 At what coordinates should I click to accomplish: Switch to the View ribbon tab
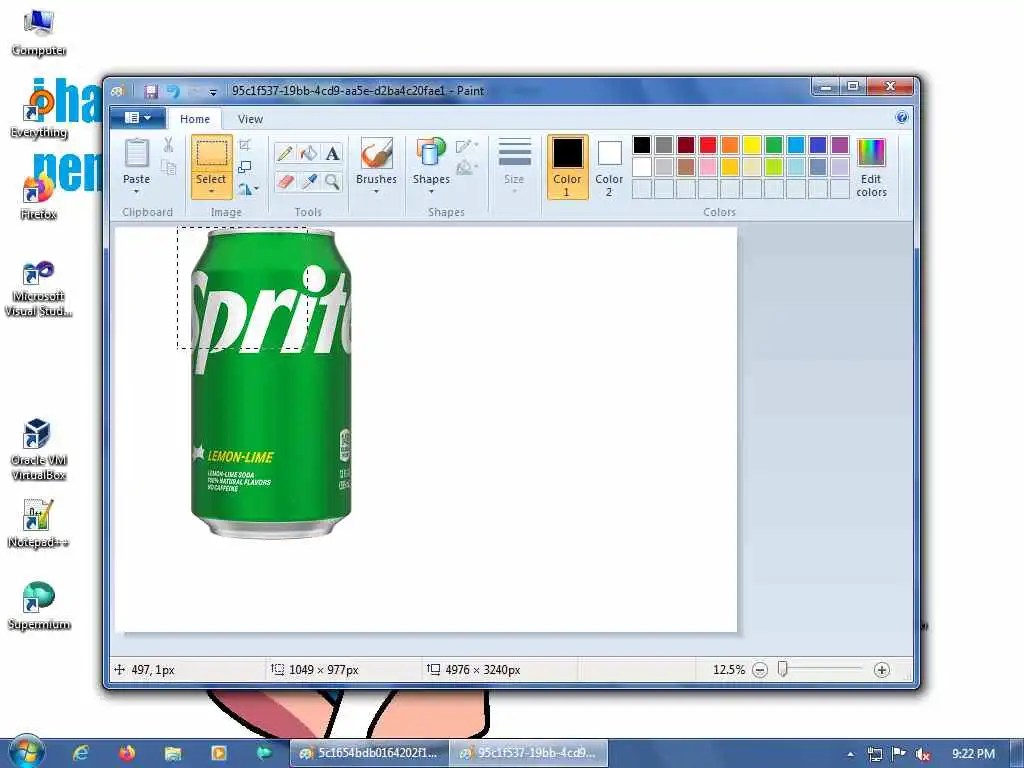point(250,119)
